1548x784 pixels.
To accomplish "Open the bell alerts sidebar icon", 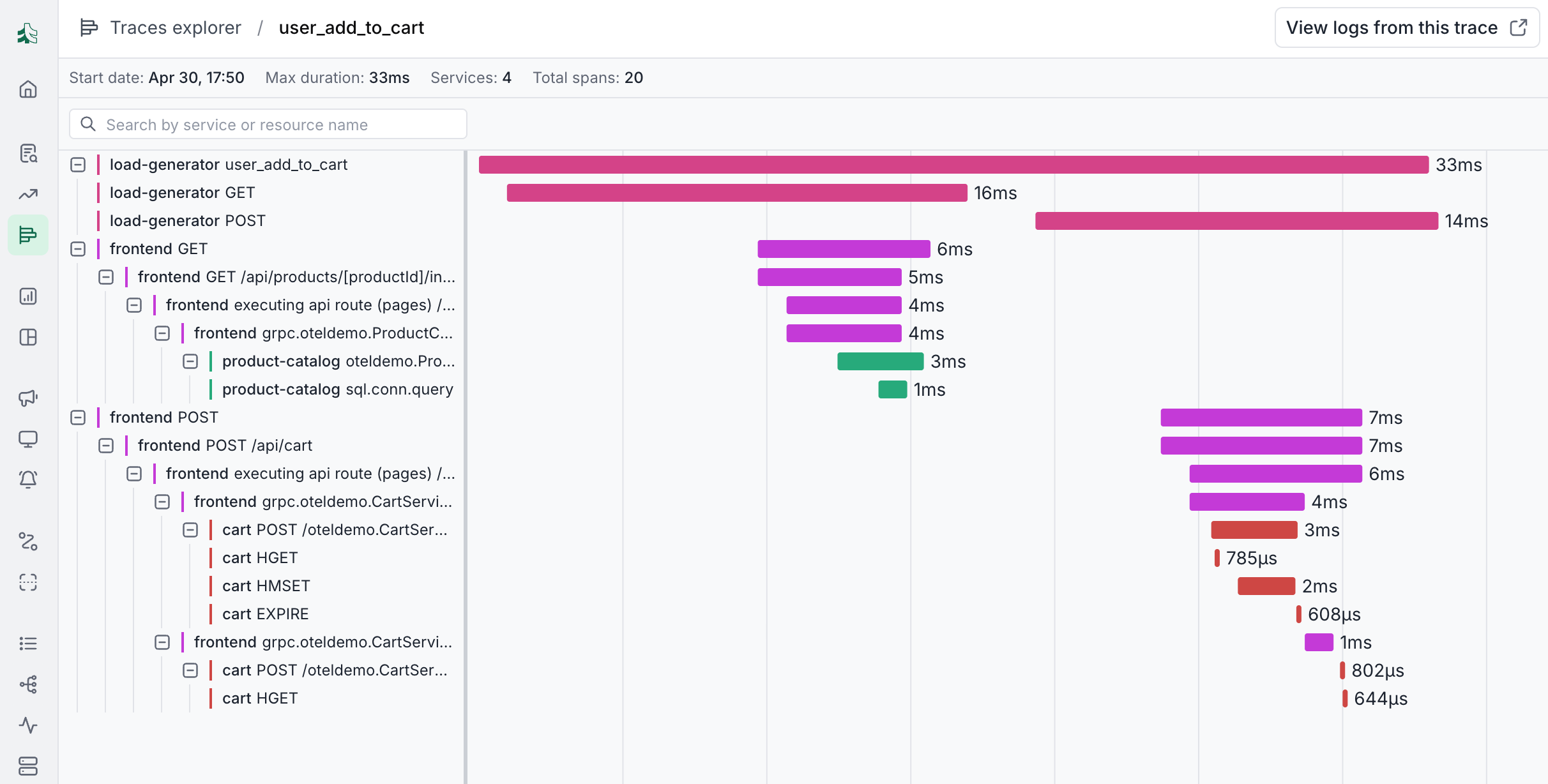I will pyautogui.click(x=28, y=479).
